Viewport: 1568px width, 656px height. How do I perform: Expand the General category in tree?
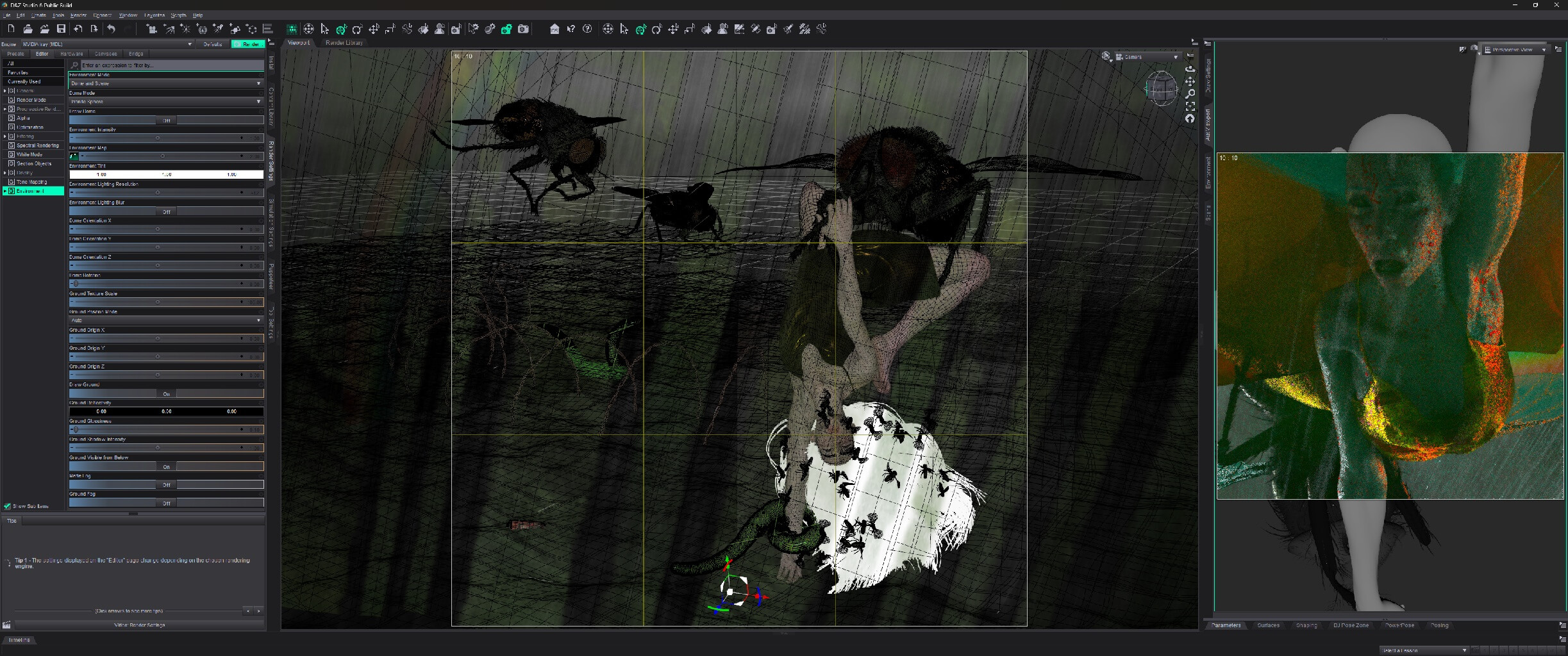coord(5,91)
